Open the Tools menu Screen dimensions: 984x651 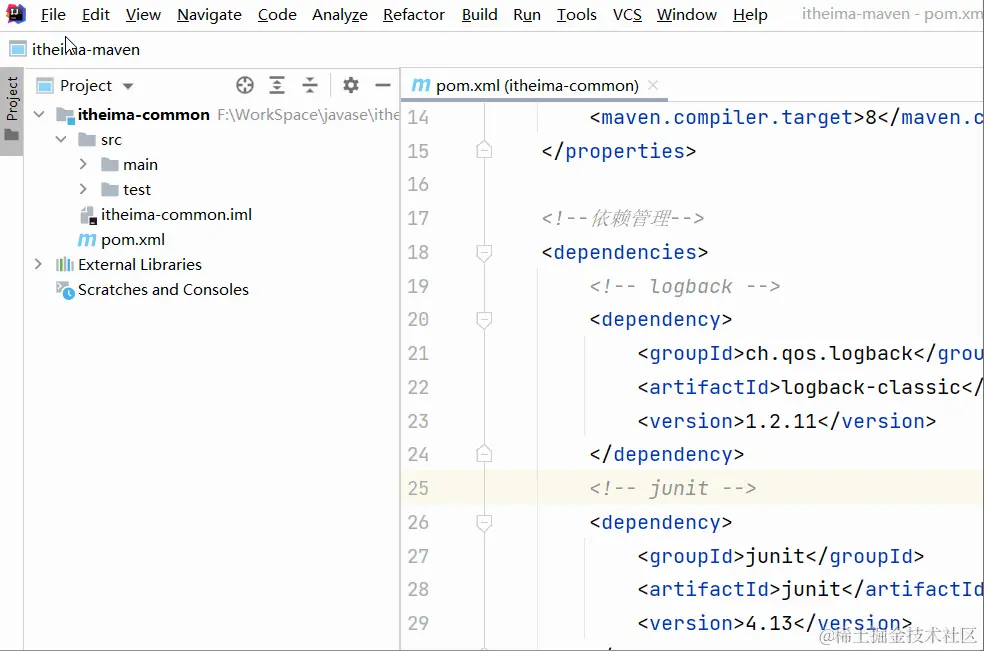(x=577, y=14)
